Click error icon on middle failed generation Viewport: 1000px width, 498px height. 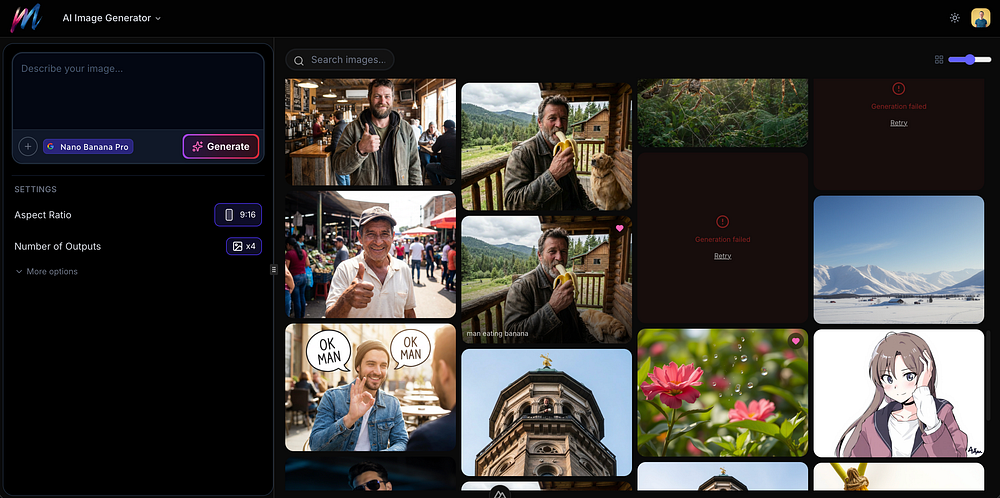pos(723,222)
